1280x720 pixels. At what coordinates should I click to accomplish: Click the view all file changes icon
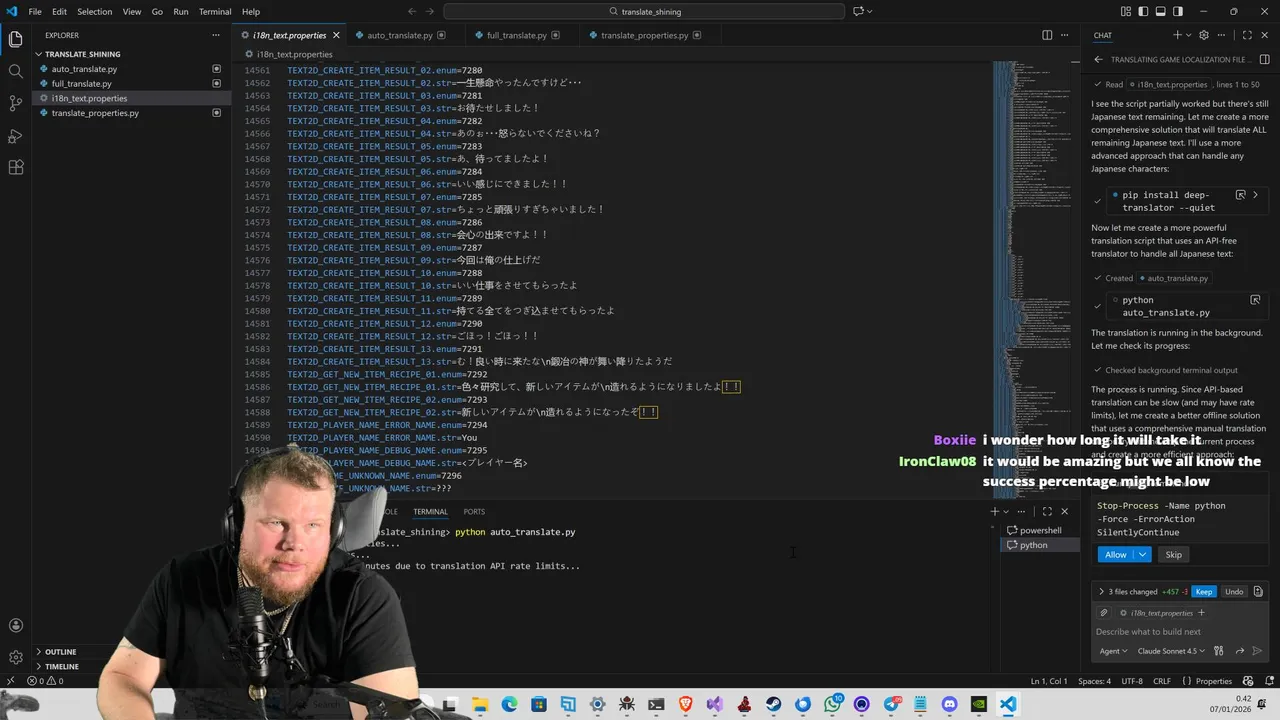[x=1258, y=591]
